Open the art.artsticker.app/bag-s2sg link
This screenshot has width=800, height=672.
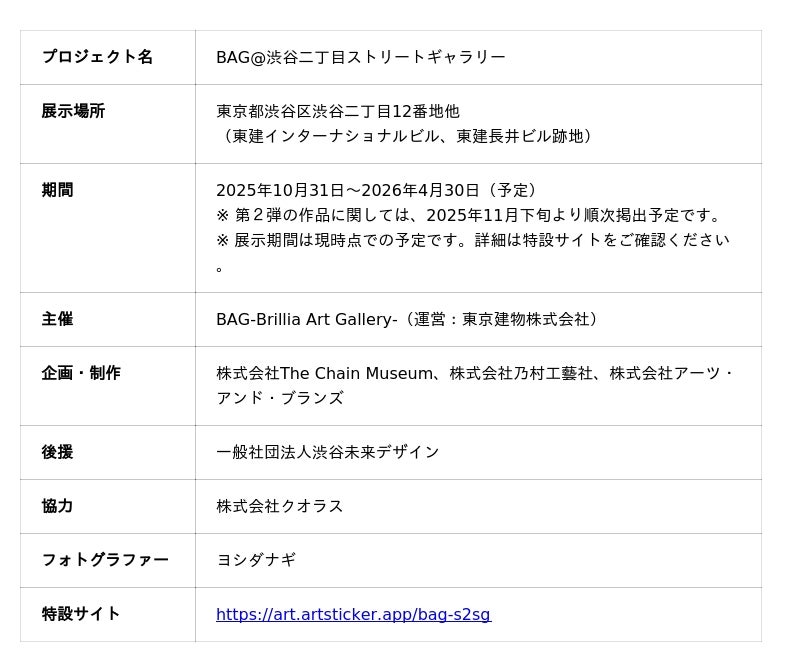[x=353, y=614]
